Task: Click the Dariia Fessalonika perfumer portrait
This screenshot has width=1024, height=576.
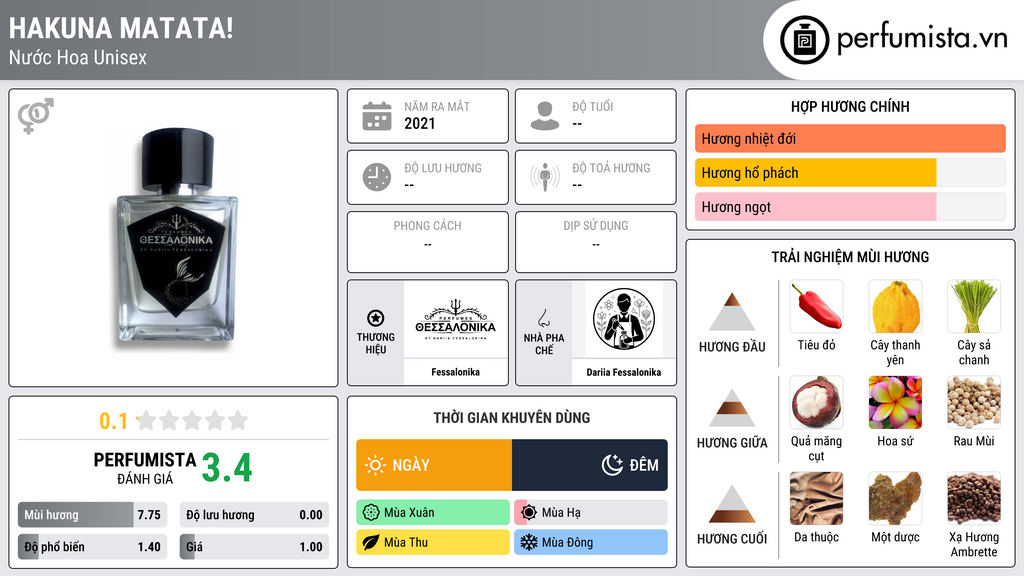Action: pos(624,319)
